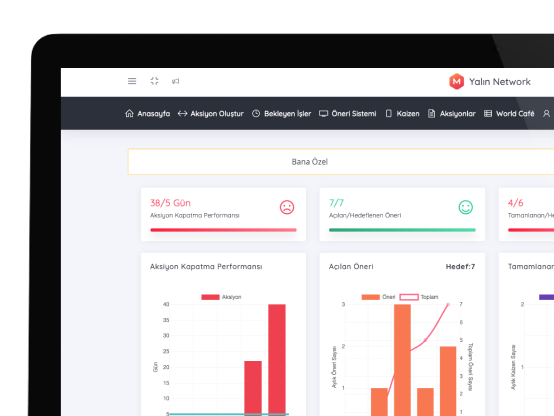Image resolution: width=554 pixels, height=416 pixels.
Task: Open announcements via the megaphone icon
Action: pyautogui.click(x=176, y=81)
